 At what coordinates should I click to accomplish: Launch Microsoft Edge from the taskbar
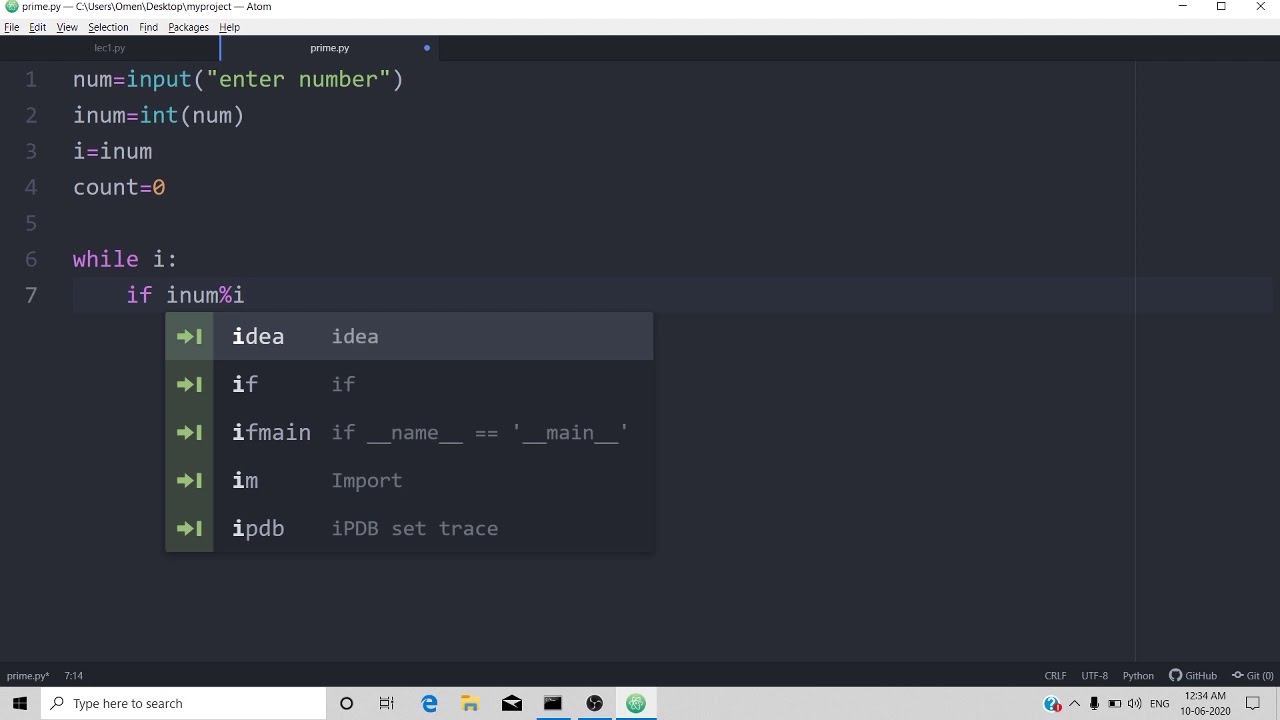coord(429,704)
